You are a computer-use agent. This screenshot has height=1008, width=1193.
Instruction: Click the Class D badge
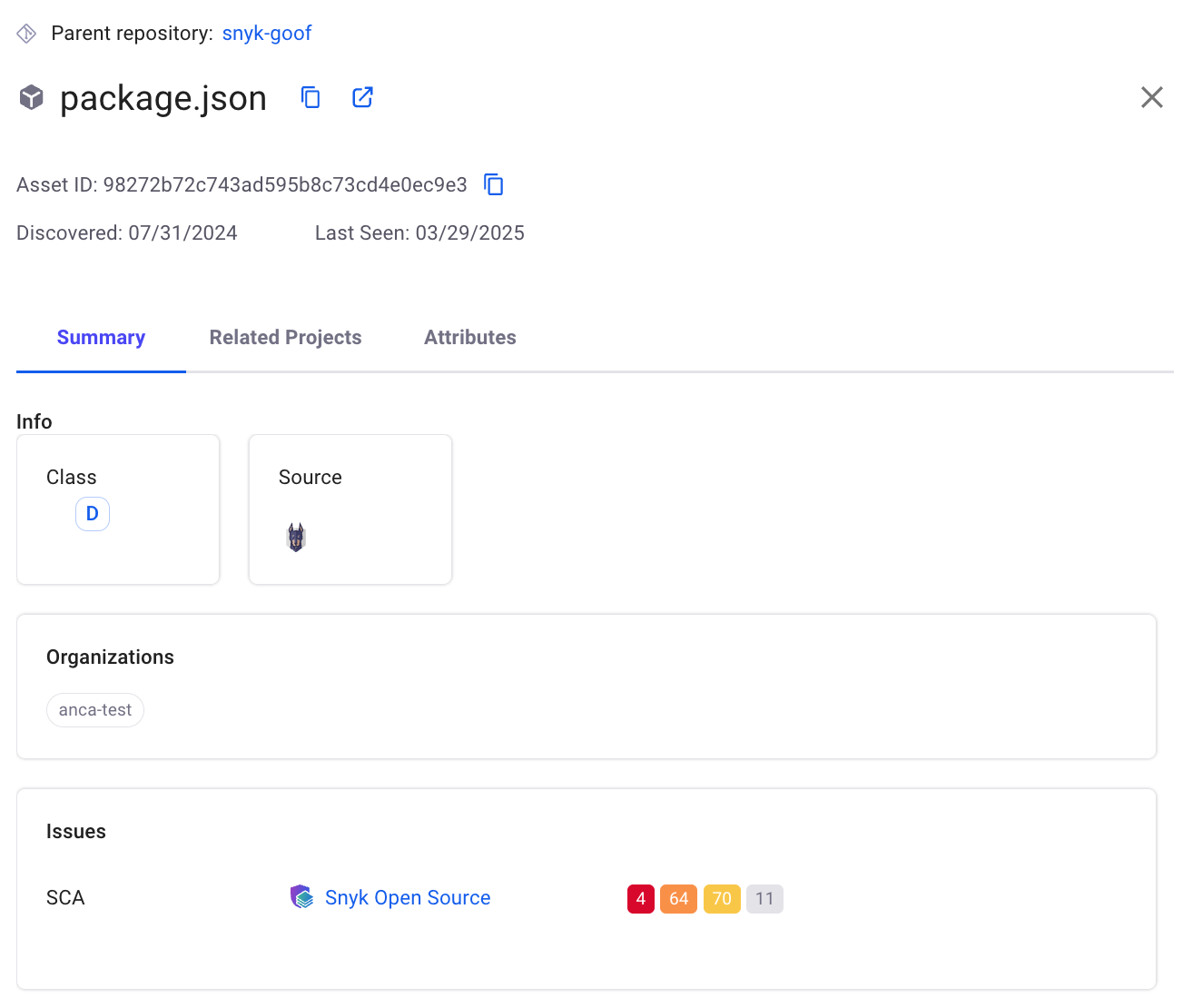pyautogui.click(x=92, y=513)
